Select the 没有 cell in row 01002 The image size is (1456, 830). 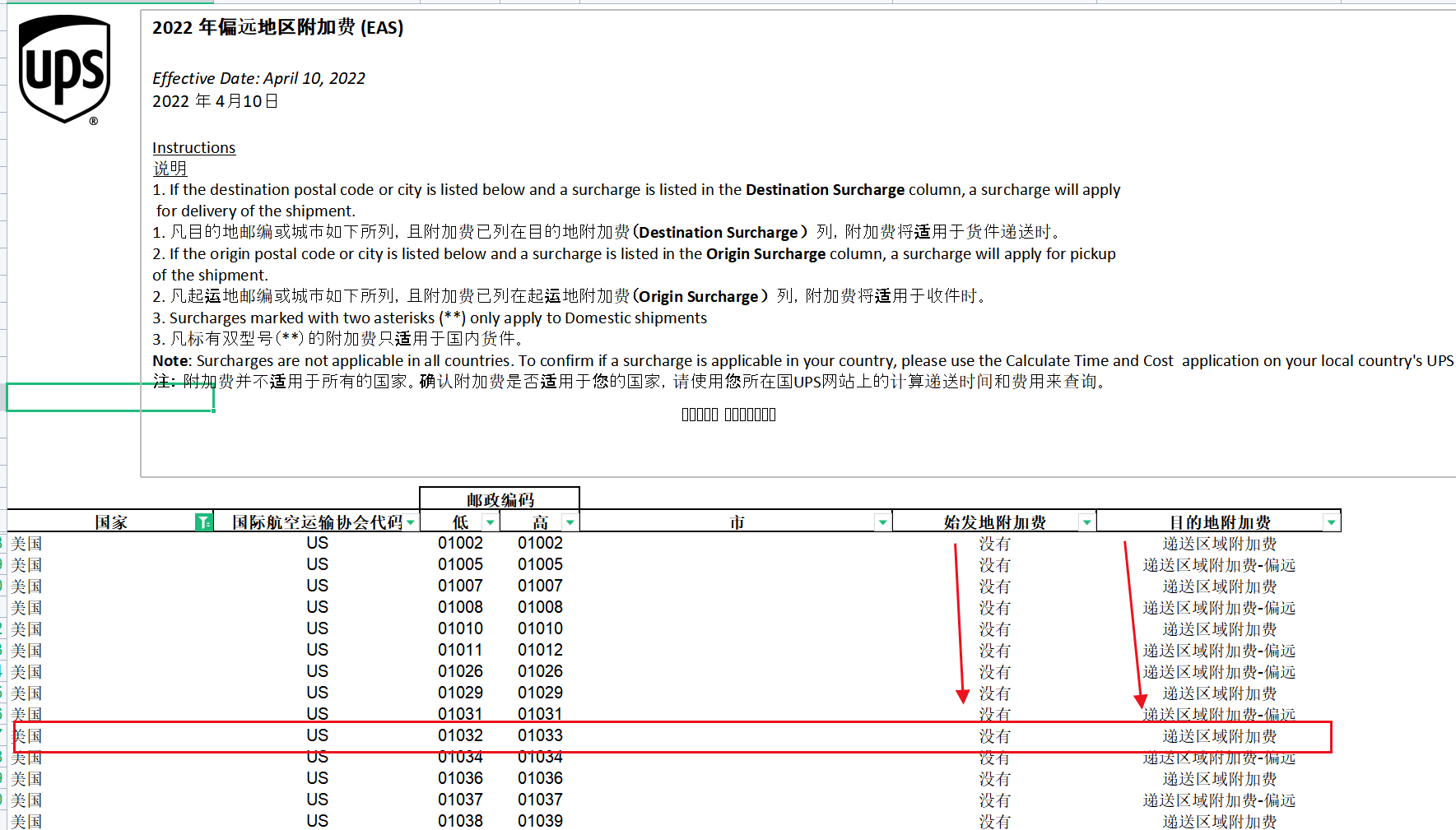pyautogui.click(x=994, y=544)
